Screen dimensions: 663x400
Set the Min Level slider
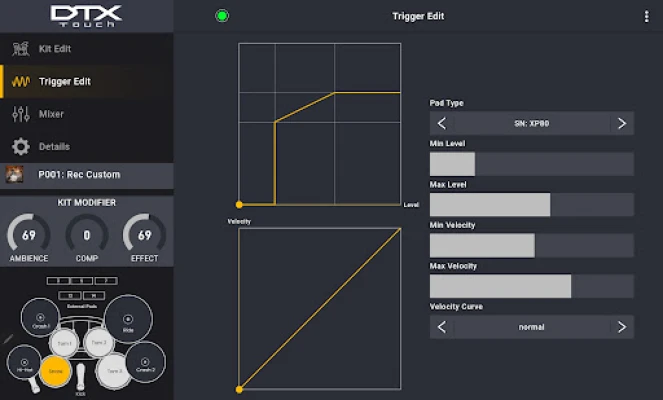pyautogui.click(x=531, y=164)
